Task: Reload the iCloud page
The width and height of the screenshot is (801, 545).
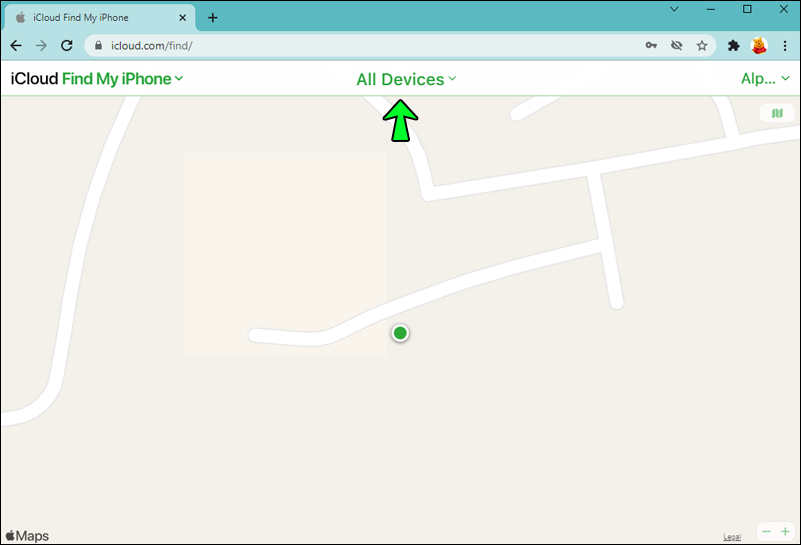Action: pos(66,45)
